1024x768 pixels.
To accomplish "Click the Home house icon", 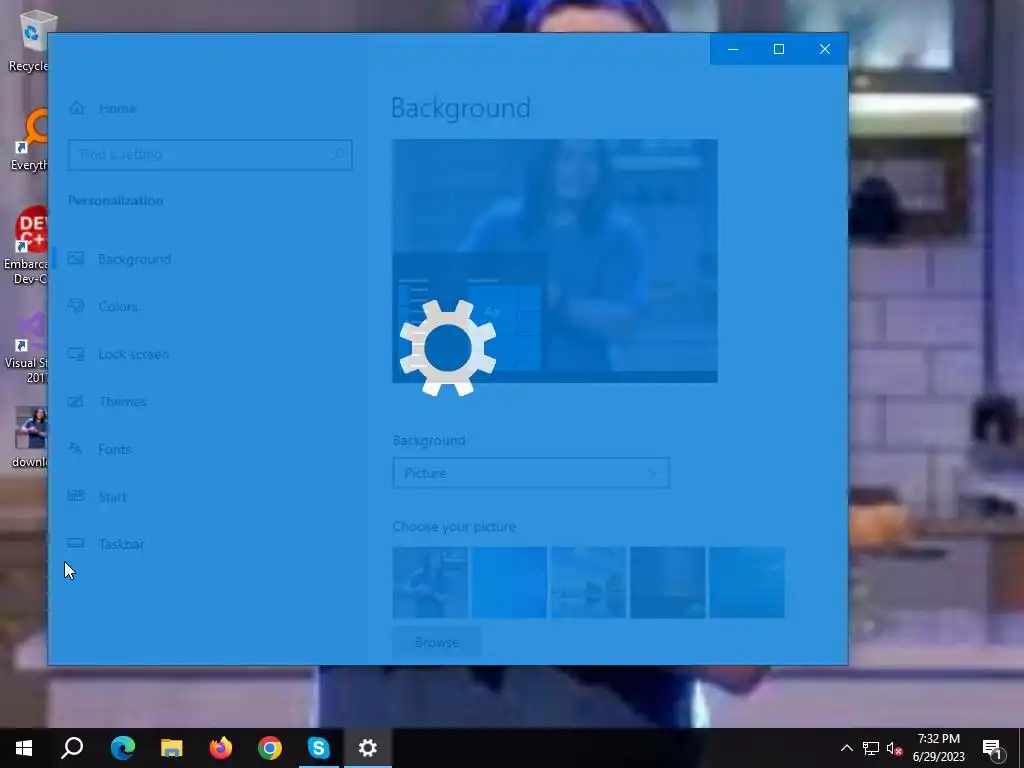I will click(76, 108).
